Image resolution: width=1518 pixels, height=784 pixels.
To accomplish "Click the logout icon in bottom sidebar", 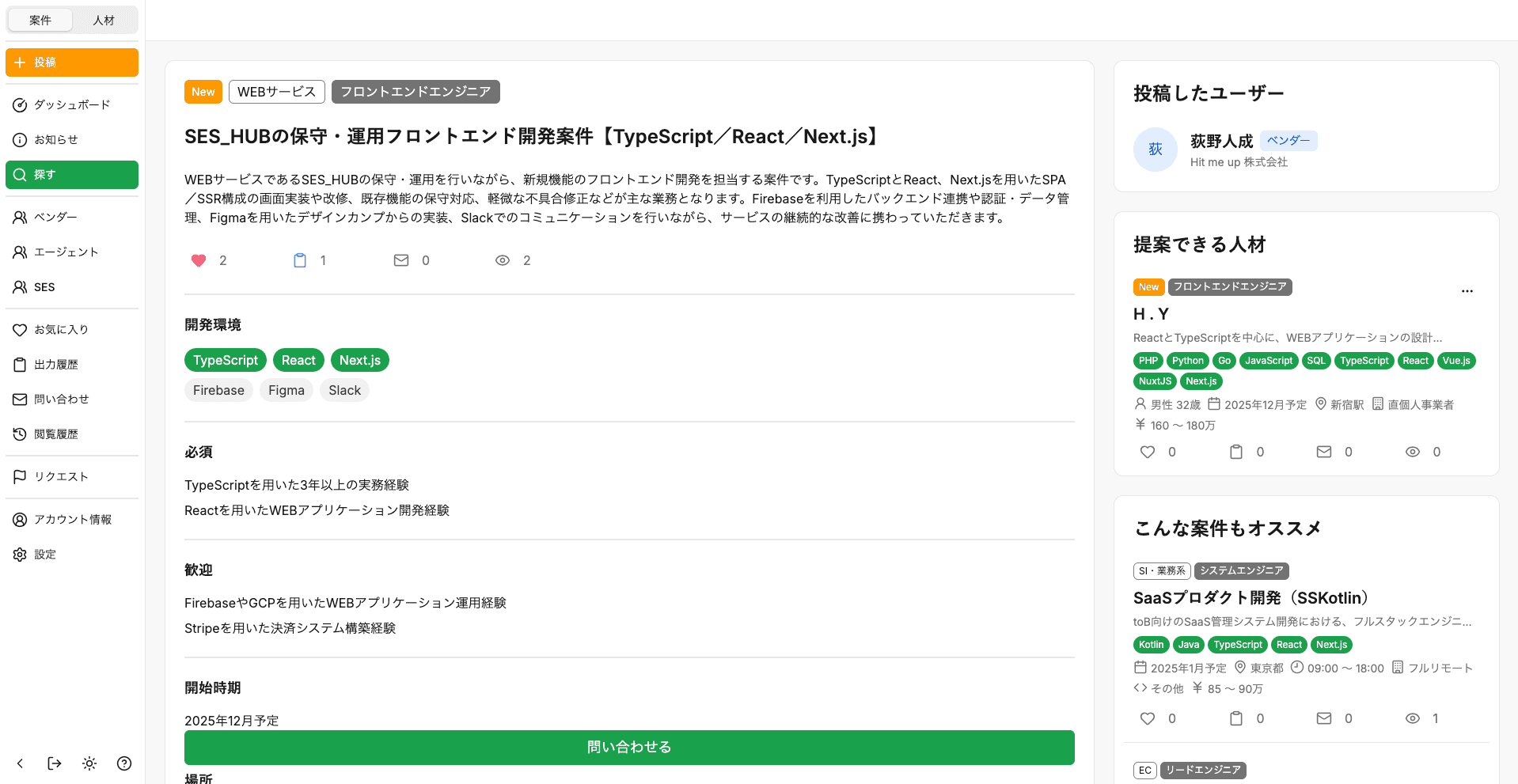I will click(x=55, y=763).
